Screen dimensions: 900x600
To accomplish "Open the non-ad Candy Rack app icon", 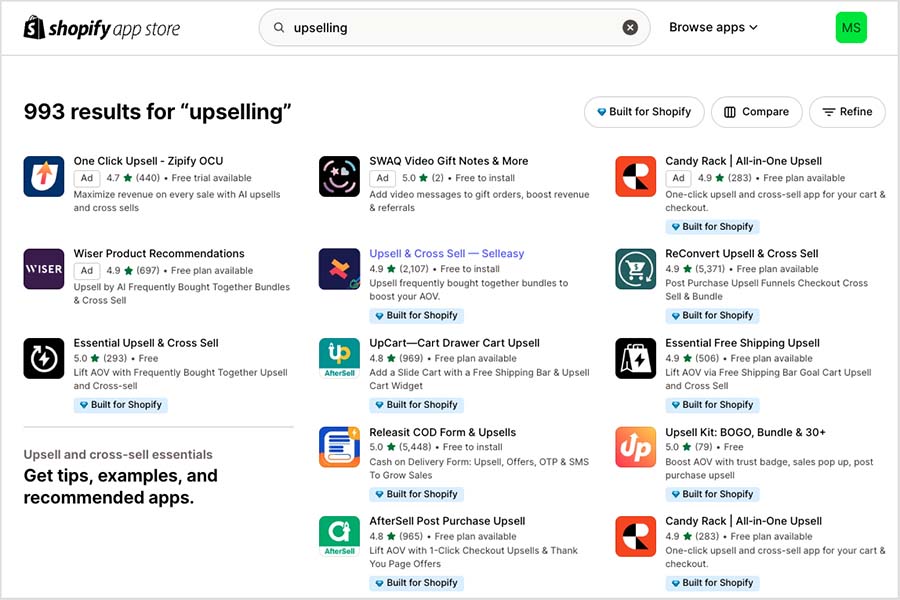I will point(635,536).
